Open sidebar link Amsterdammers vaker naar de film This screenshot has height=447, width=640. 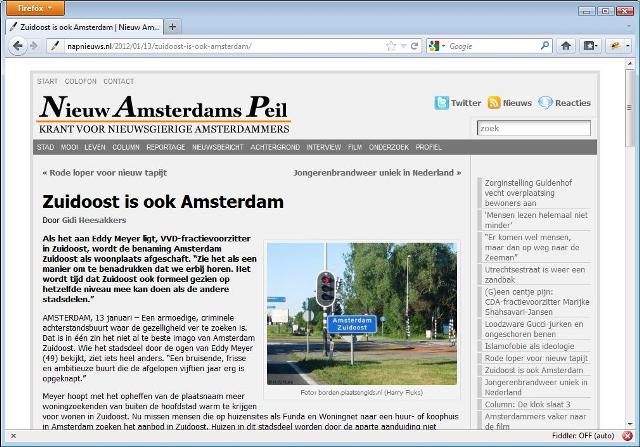pyautogui.click(x=535, y=421)
